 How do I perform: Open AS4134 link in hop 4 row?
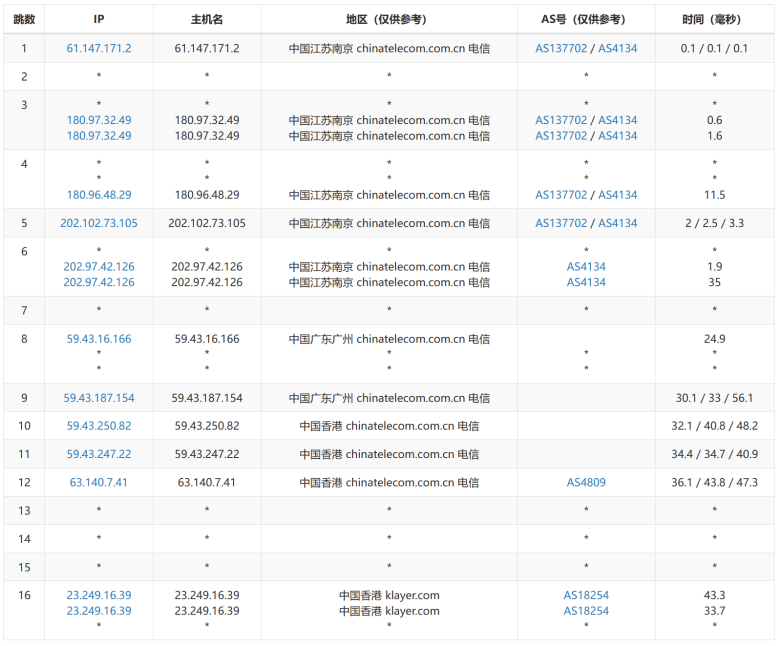click(617, 195)
